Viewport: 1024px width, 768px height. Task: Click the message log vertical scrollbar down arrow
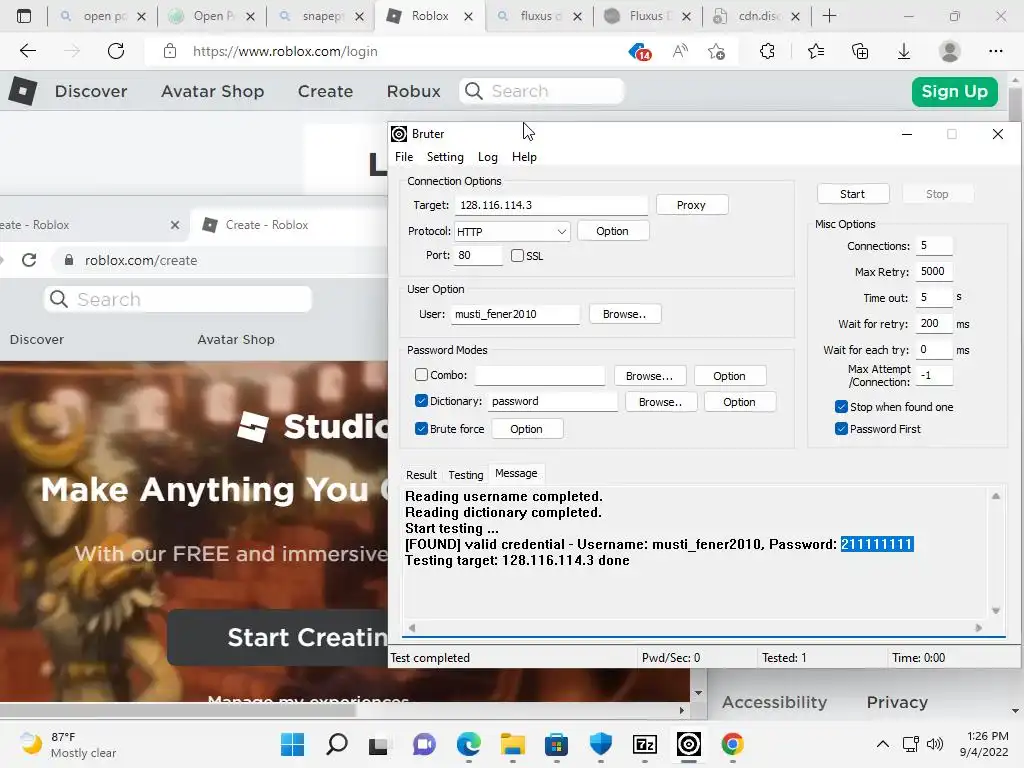coord(995,611)
